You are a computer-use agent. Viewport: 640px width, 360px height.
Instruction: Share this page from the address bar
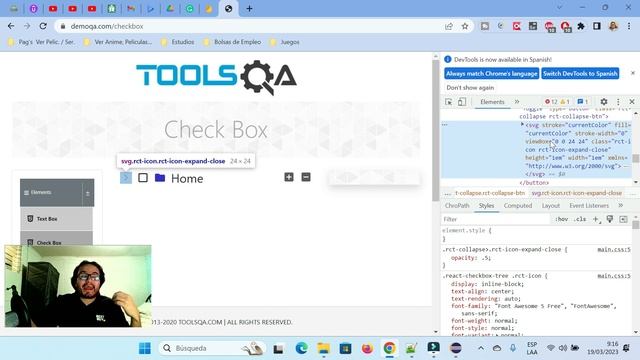449,26
